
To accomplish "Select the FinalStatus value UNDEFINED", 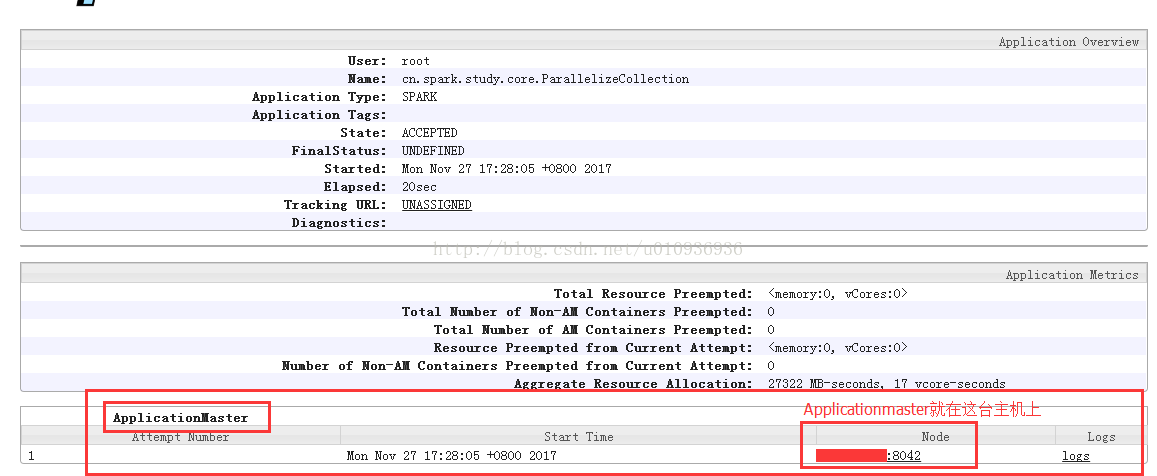I will pyautogui.click(x=433, y=151).
